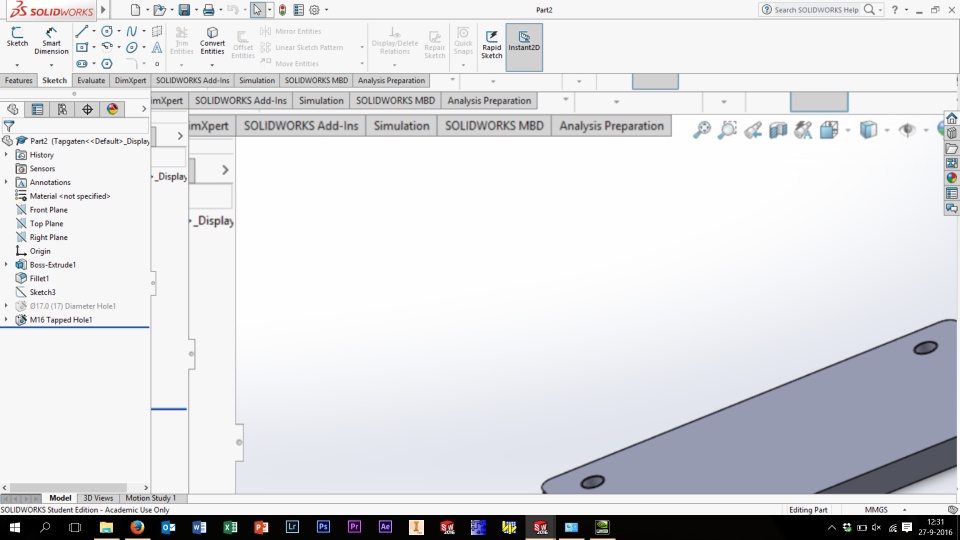Screen dimensions: 960x540
Task: Open Excel from the Windows taskbar
Action: pyautogui.click(x=230, y=527)
